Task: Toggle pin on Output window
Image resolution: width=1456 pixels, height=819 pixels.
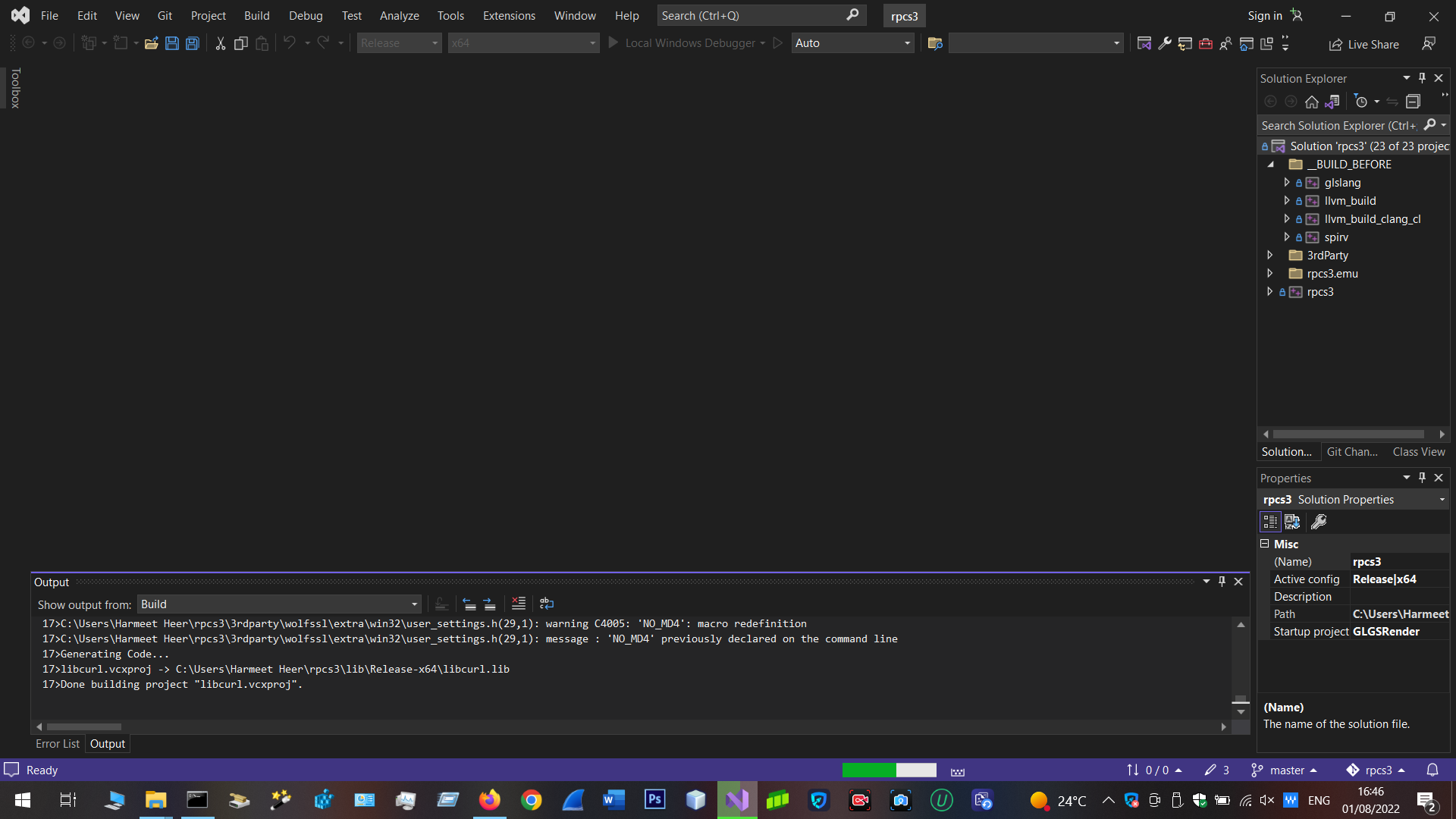Action: tap(1222, 582)
